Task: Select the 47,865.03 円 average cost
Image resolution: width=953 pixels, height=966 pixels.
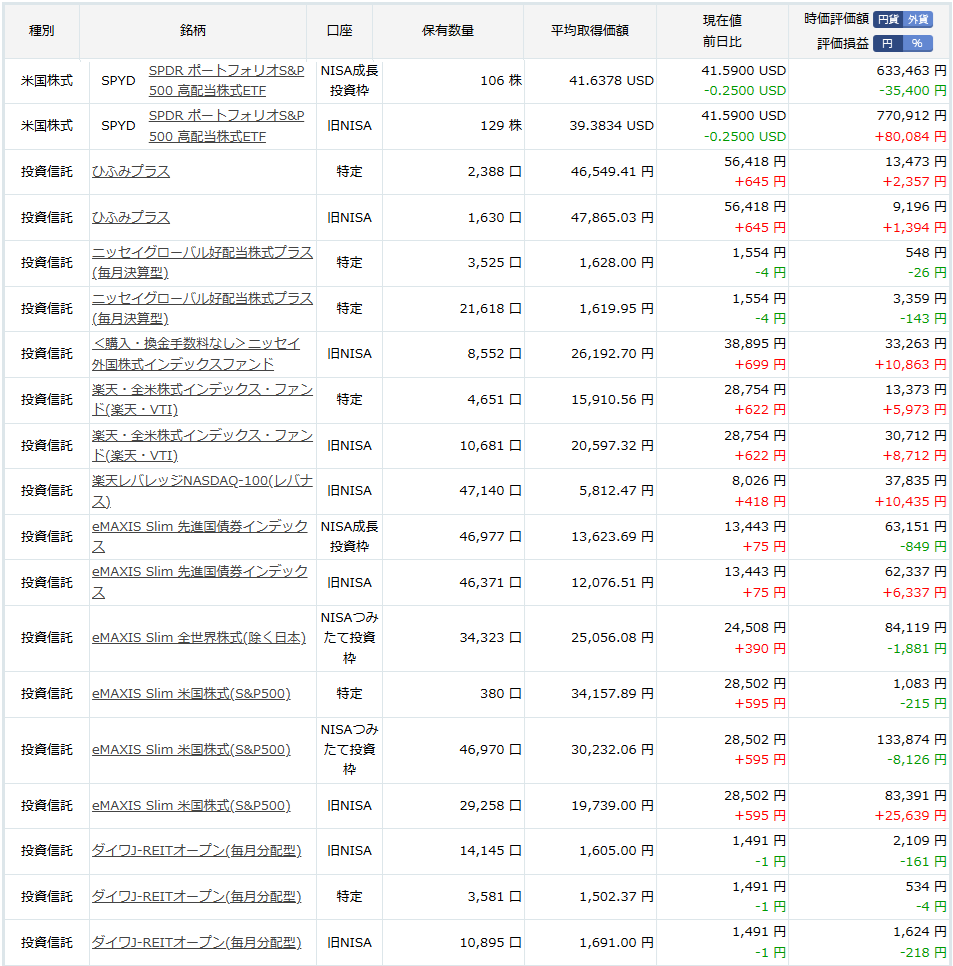Action: (612, 217)
